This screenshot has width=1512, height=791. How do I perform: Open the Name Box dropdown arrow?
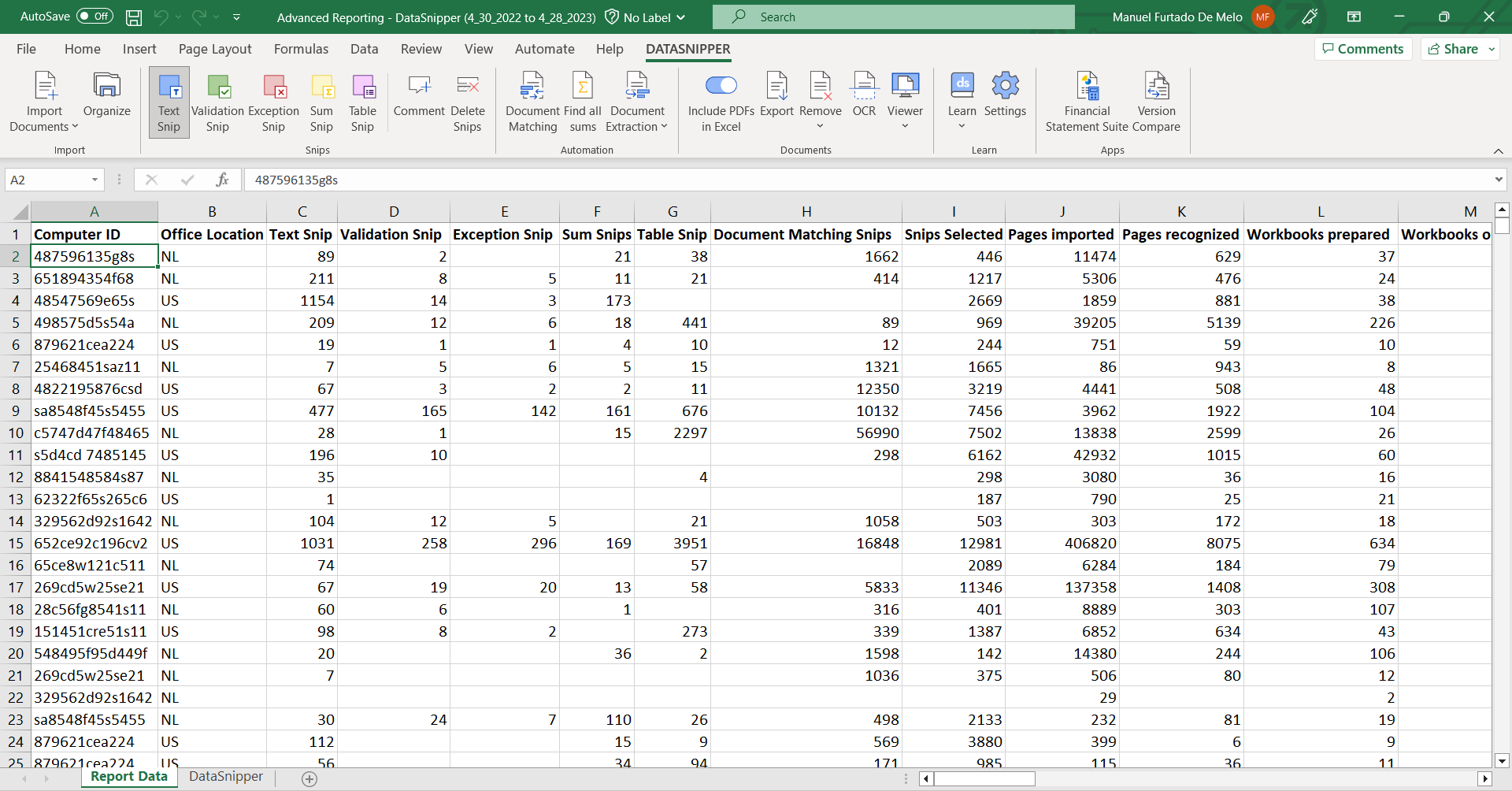(94, 180)
